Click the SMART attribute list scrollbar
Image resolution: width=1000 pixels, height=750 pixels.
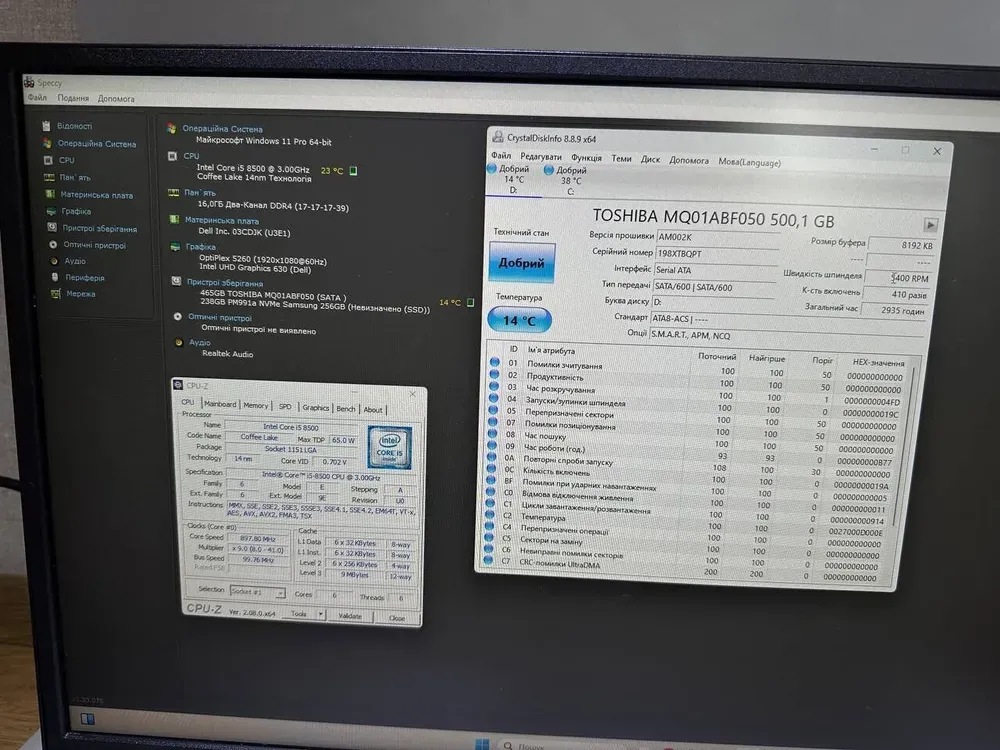(x=909, y=460)
